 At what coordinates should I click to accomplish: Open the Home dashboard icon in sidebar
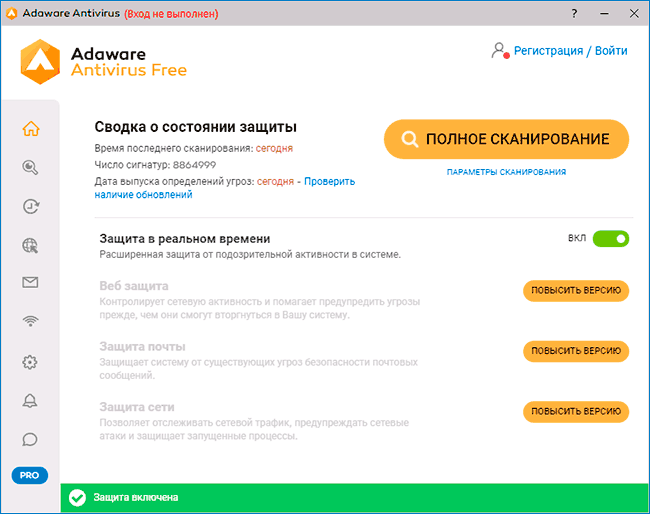31,128
